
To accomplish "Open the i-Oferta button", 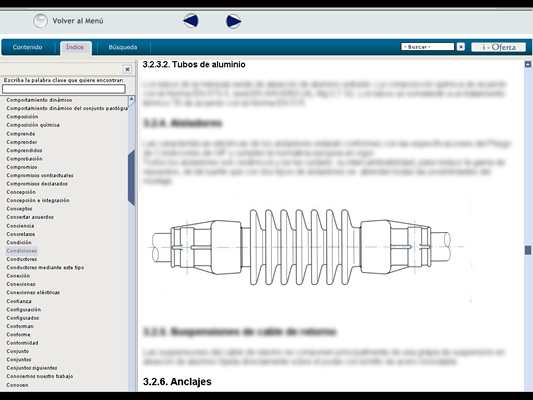I will click(x=498, y=47).
